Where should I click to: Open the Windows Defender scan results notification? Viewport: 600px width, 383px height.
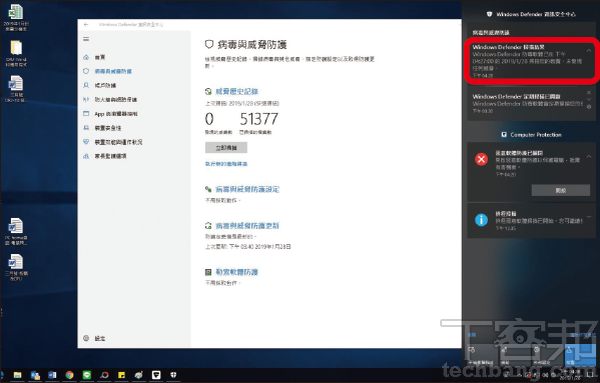pos(532,61)
